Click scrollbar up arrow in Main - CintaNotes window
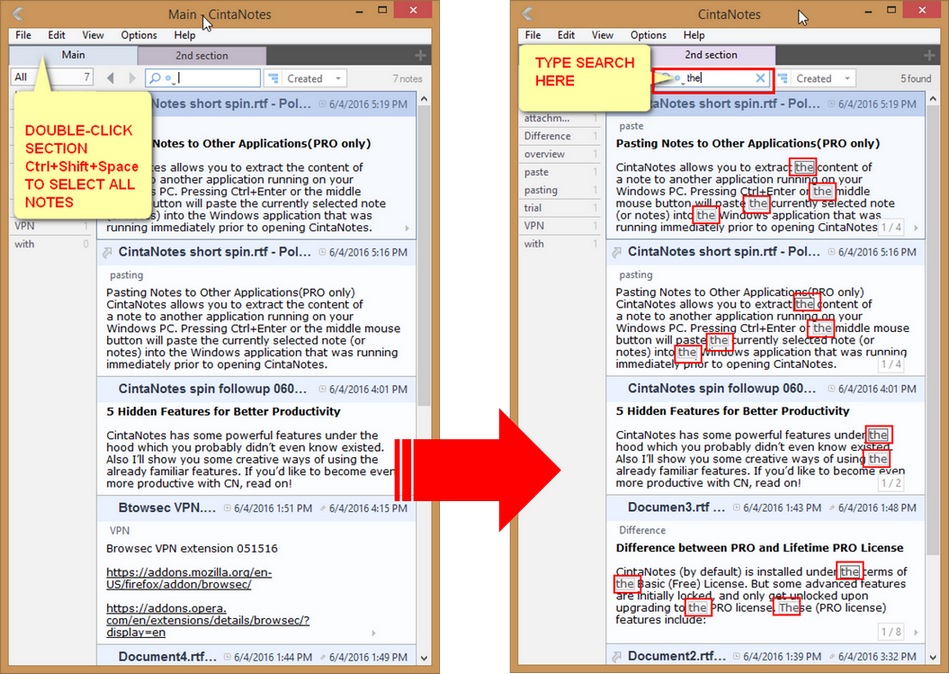The height and width of the screenshot is (674, 949). [x=424, y=99]
